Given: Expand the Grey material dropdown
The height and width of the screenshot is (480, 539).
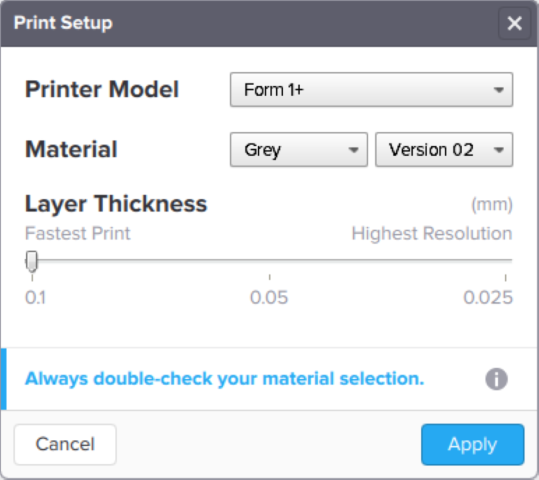Looking at the screenshot, I should pyautogui.click(x=299, y=150).
